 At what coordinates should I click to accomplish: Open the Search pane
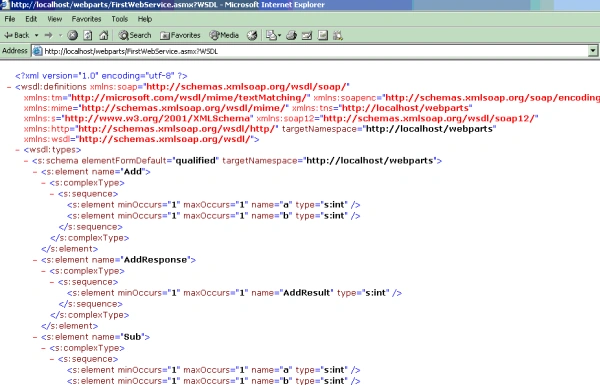(135, 35)
